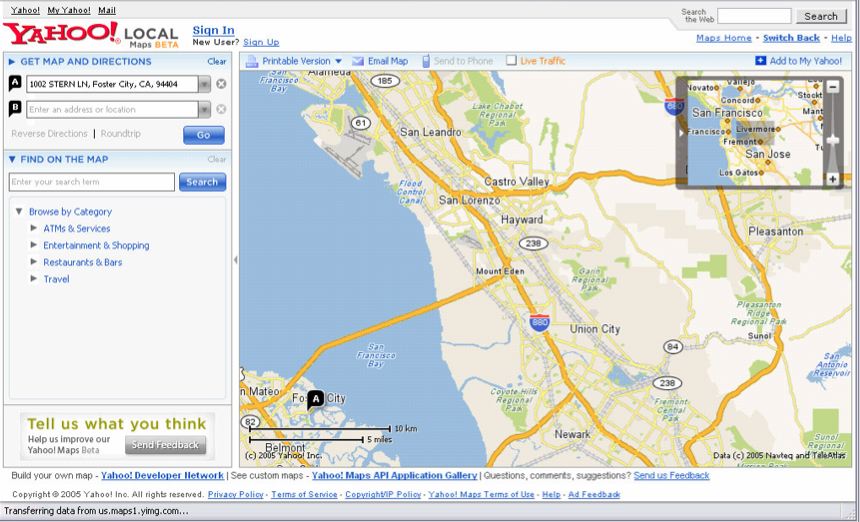Open the Printable Version dropdown arrow
Screen dimensions: 860x522
(x=338, y=61)
